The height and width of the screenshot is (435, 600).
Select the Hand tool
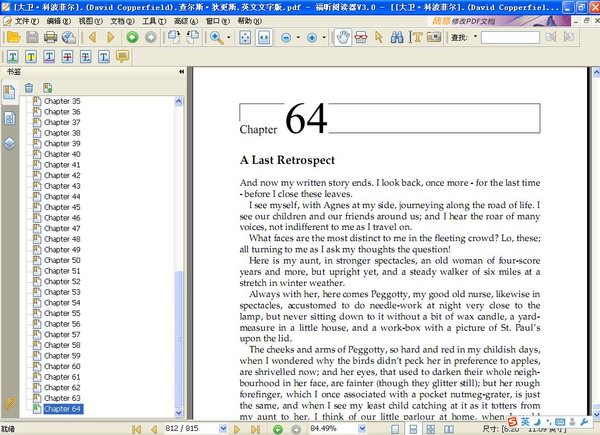[342, 37]
